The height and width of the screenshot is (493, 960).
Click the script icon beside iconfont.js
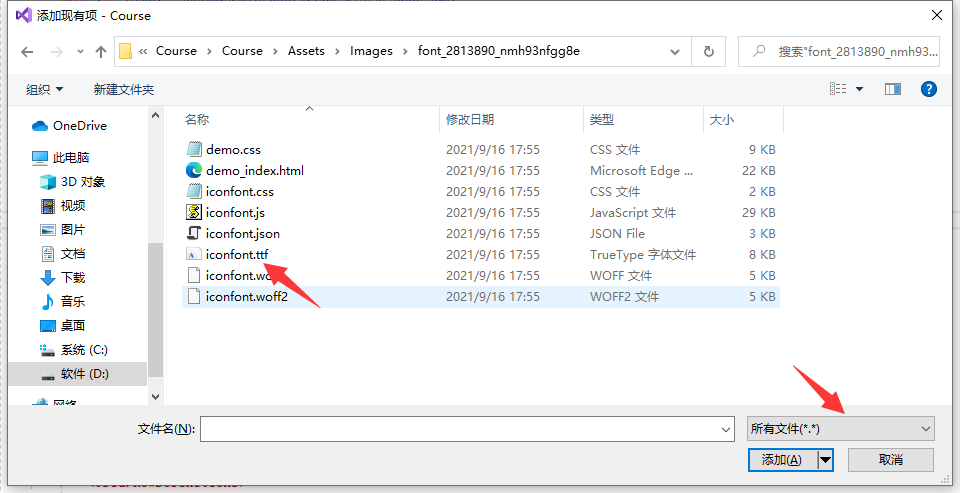click(194, 213)
